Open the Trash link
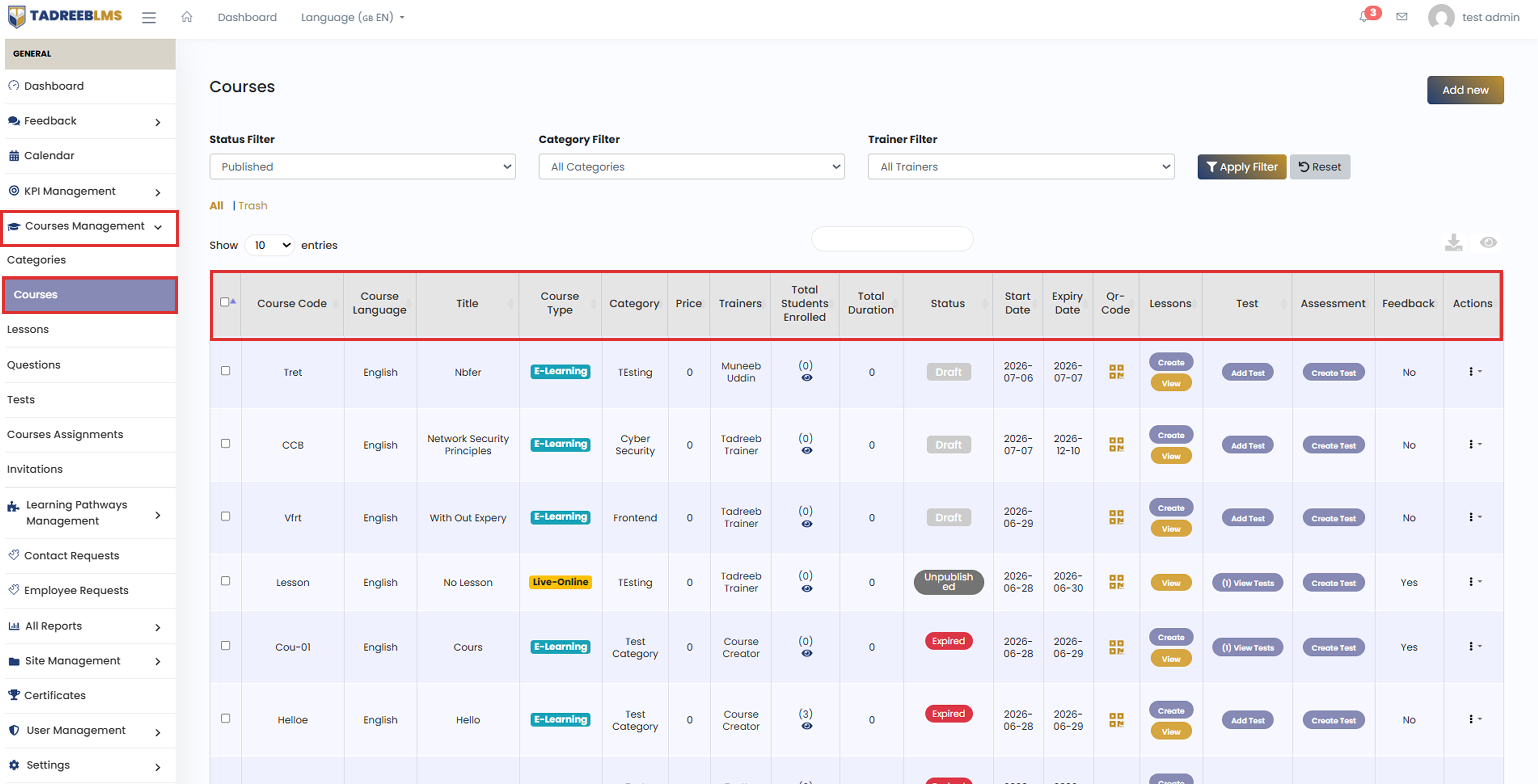The width and height of the screenshot is (1538, 784). pos(253,205)
